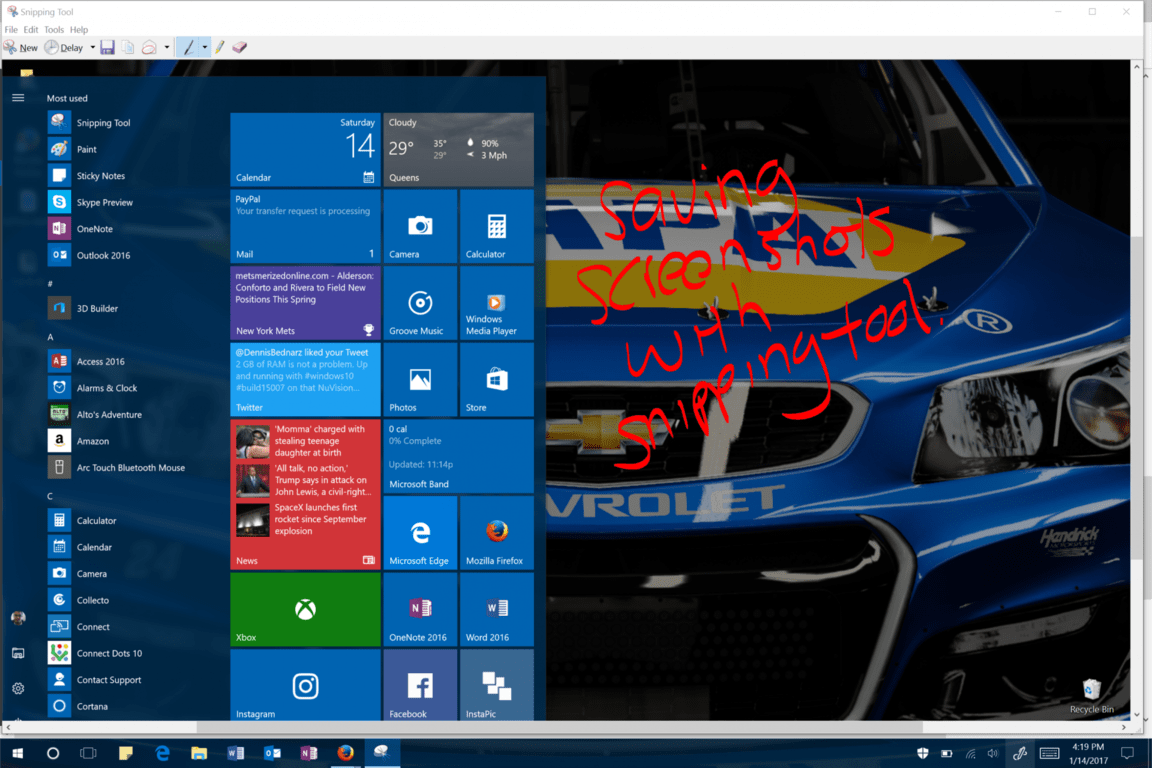Open Windows Defender tray icon
The width and height of the screenshot is (1152, 768).
[x=923, y=753]
